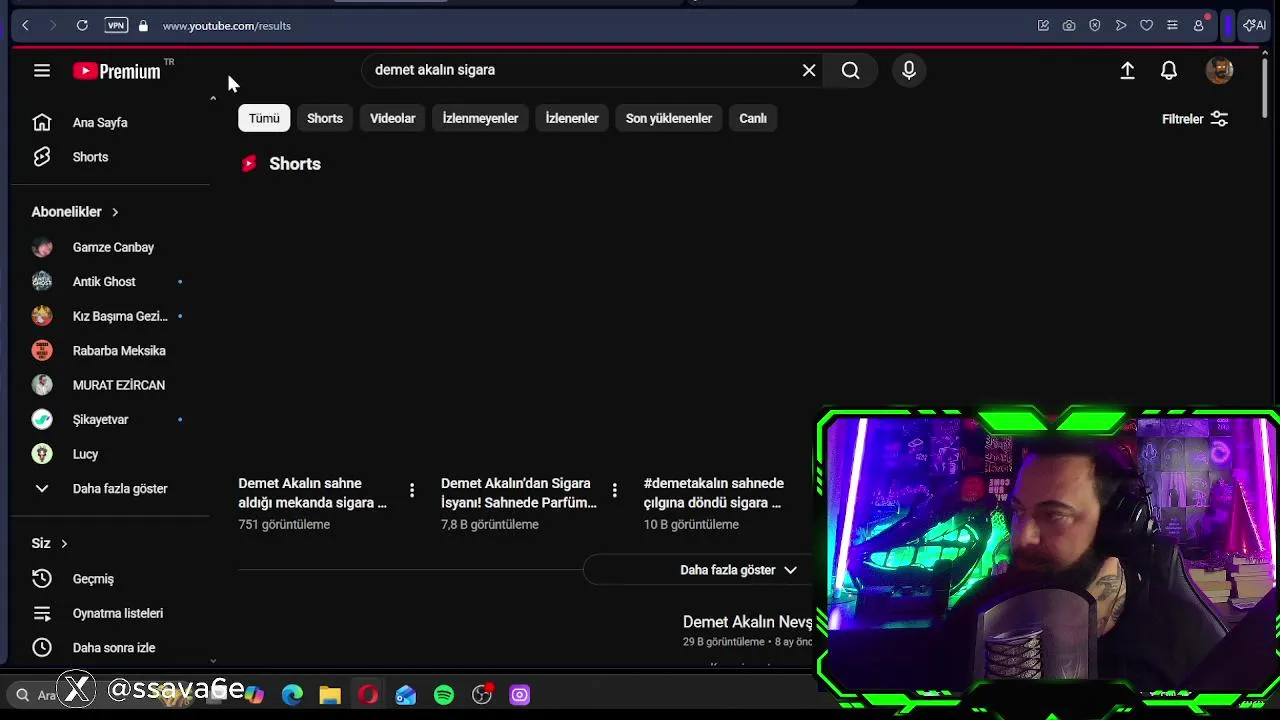
Task: Bookmark the page with the heart icon
Action: point(1147,26)
